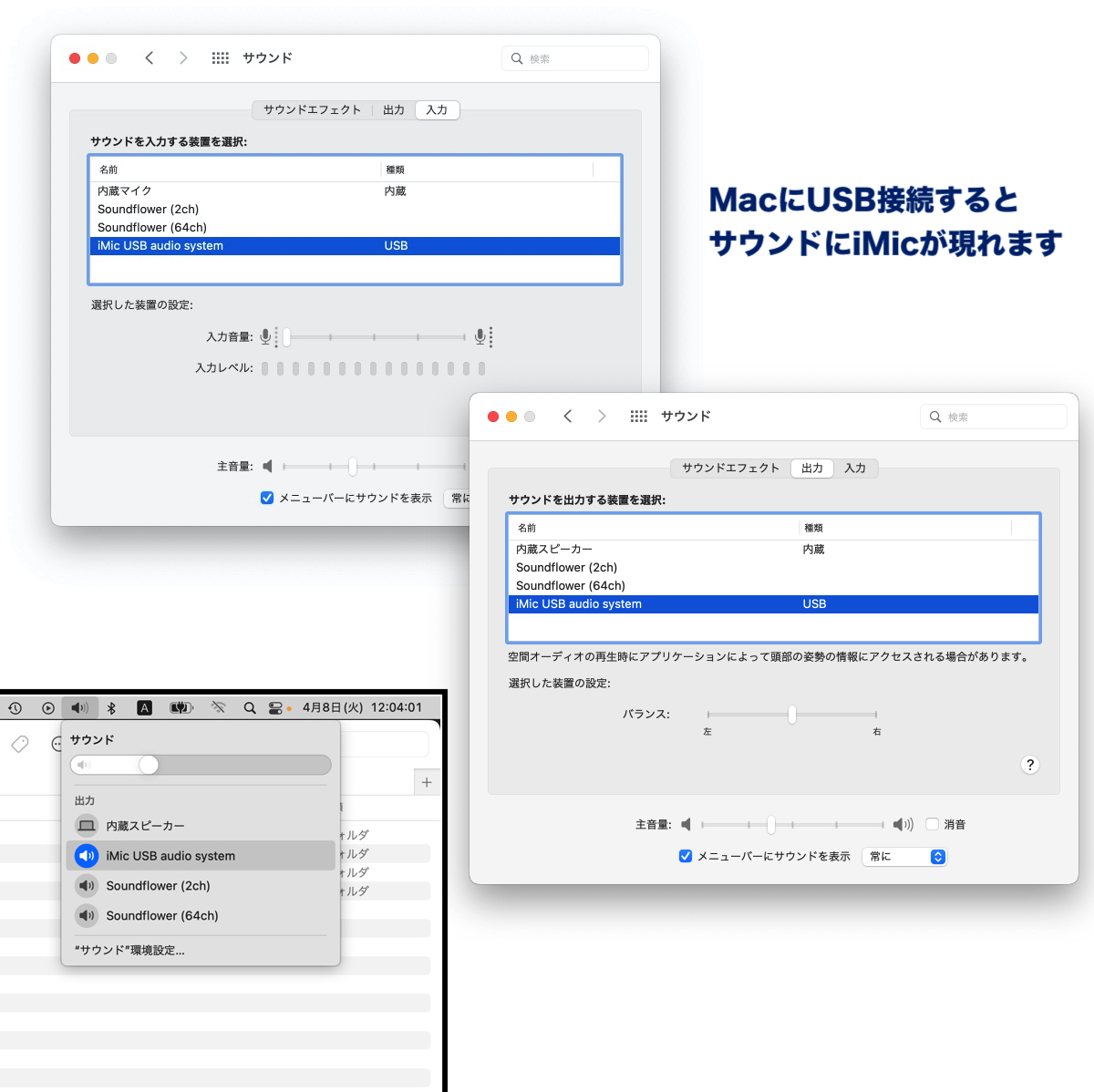This screenshot has width=1094, height=1092.
Task: Show all preferences grid in 入力 window
Action: 221,57
